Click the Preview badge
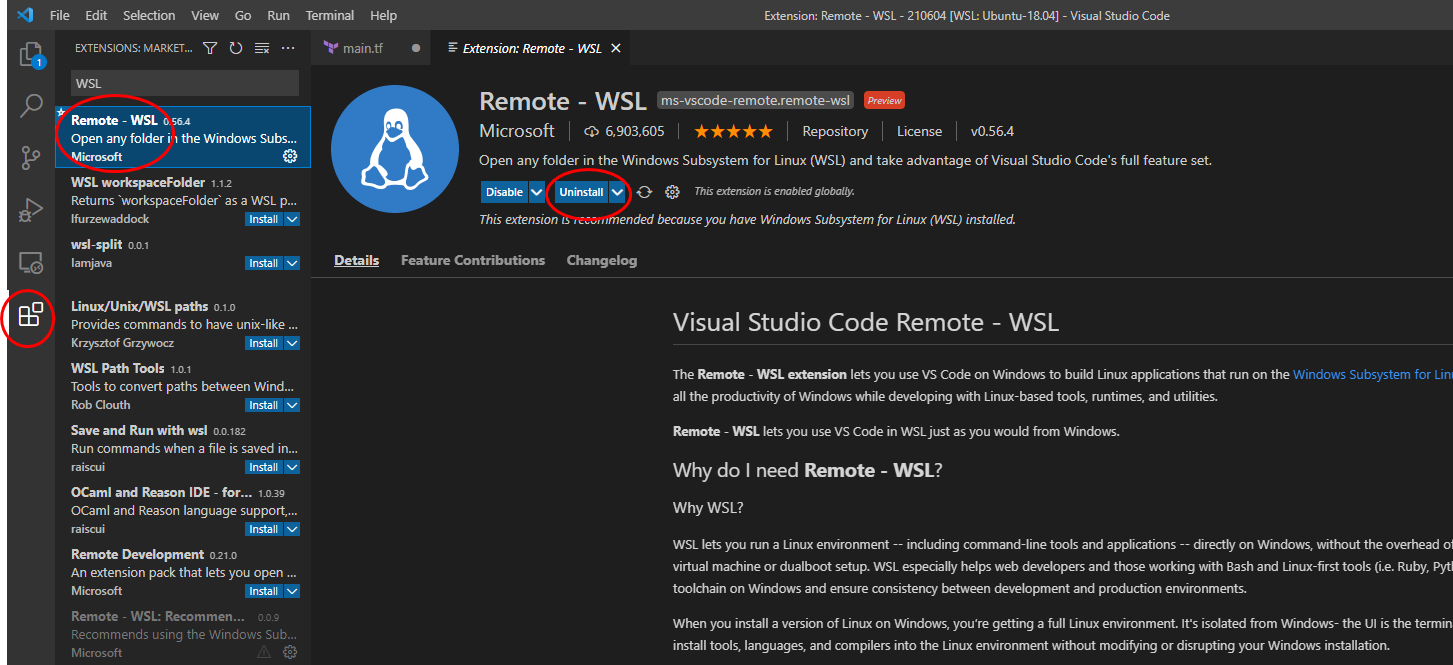Viewport: 1453px width, 665px height. [x=884, y=100]
